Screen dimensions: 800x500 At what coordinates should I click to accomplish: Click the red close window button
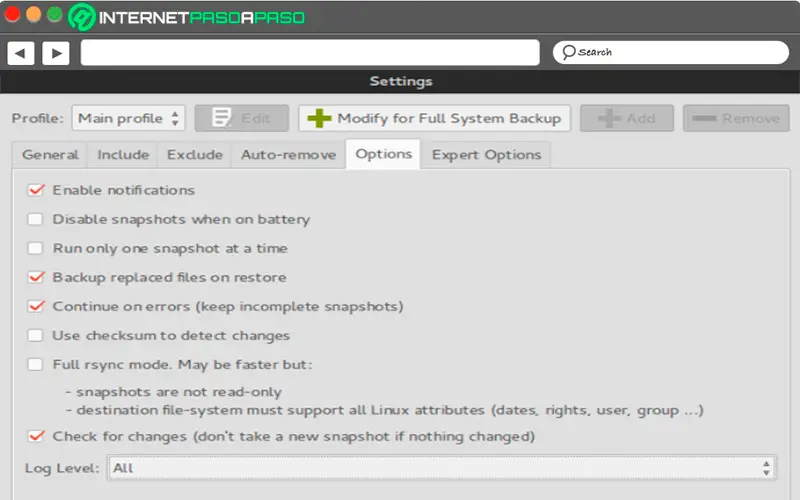[12, 14]
